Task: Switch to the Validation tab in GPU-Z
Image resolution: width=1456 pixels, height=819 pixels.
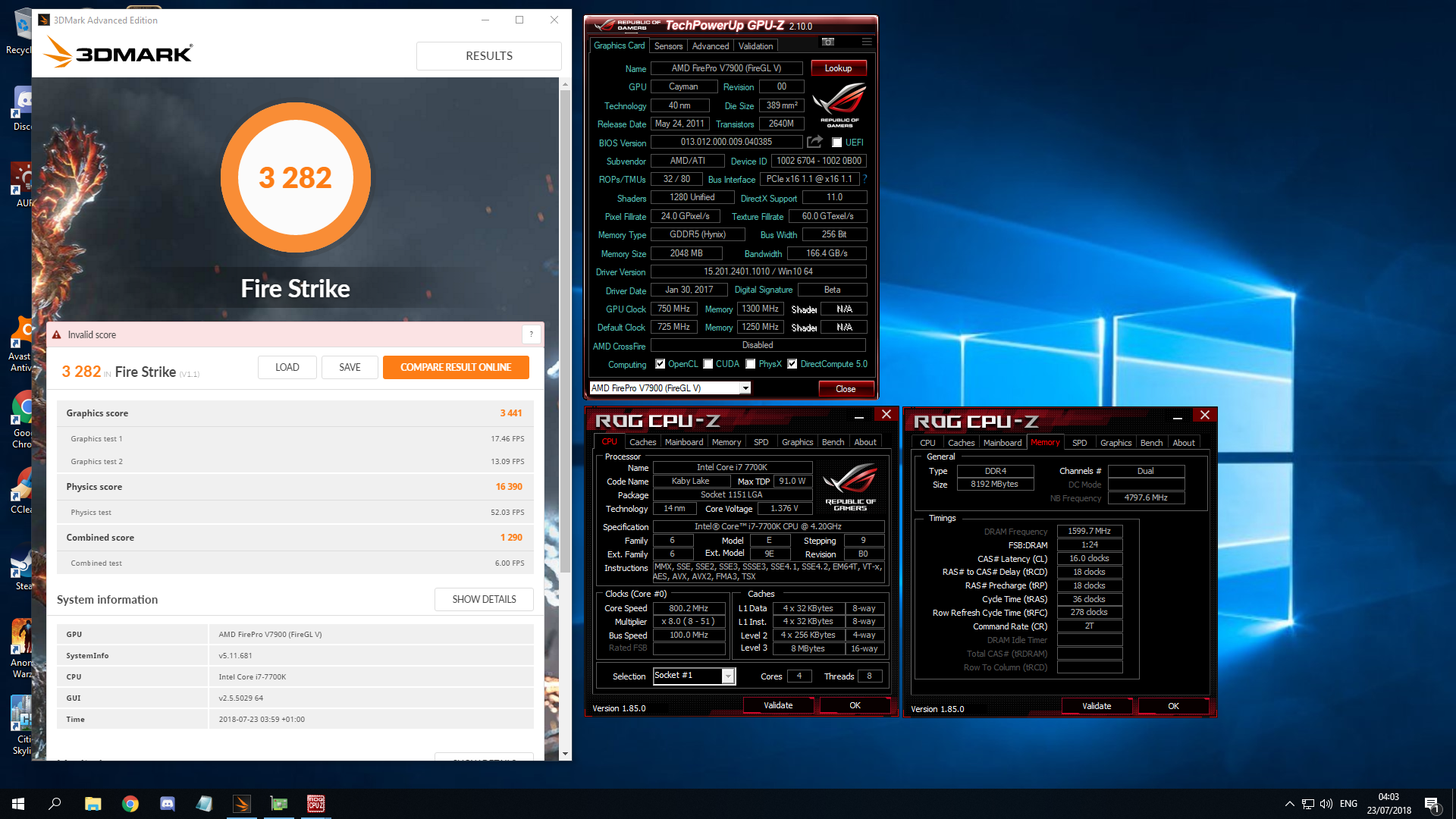Action: [756, 45]
